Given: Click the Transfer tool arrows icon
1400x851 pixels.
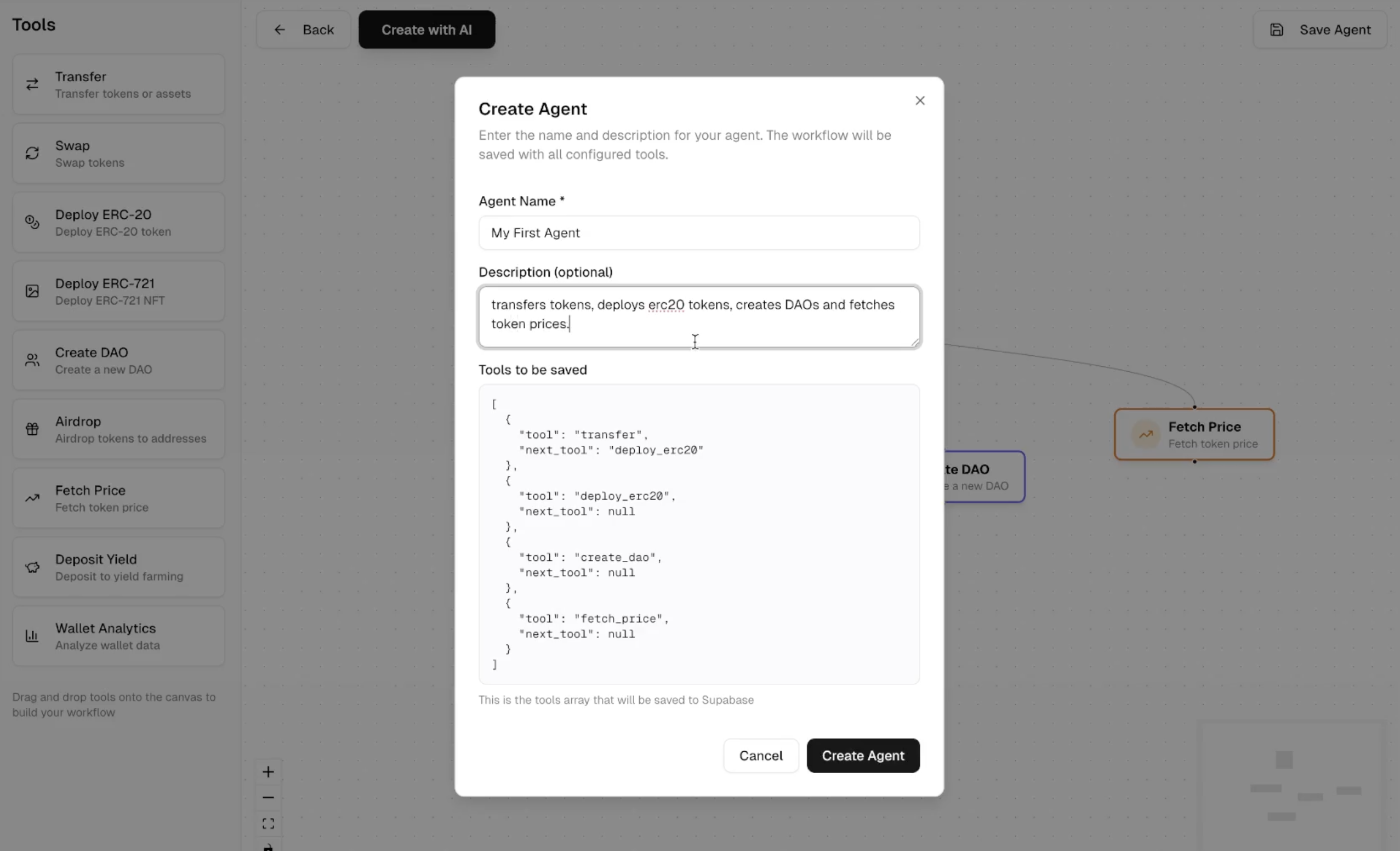Looking at the screenshot, I should [x=32, y=84].
